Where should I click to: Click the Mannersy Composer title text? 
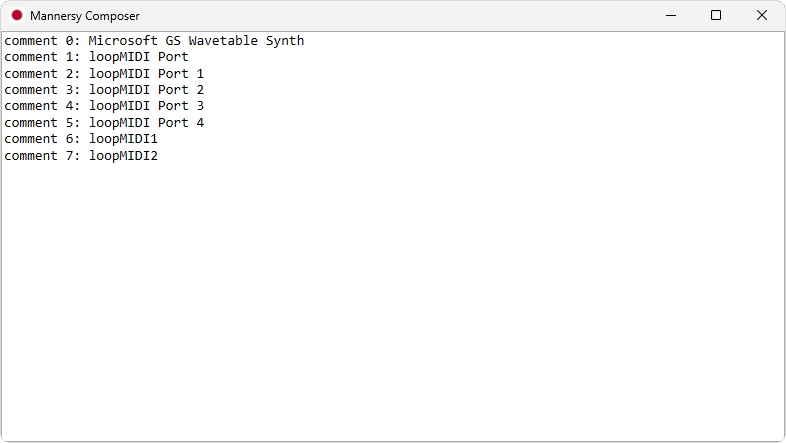tap(85, 16)
